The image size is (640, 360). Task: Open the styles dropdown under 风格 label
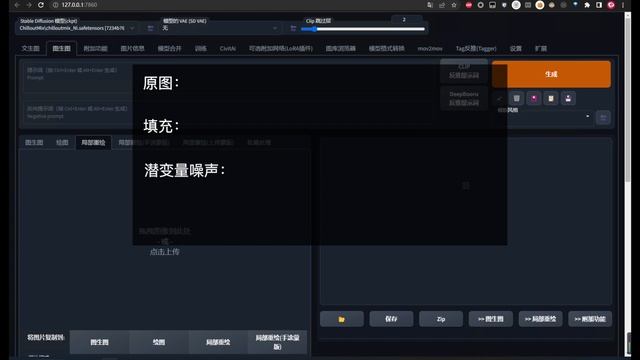(x=544, y=117)
